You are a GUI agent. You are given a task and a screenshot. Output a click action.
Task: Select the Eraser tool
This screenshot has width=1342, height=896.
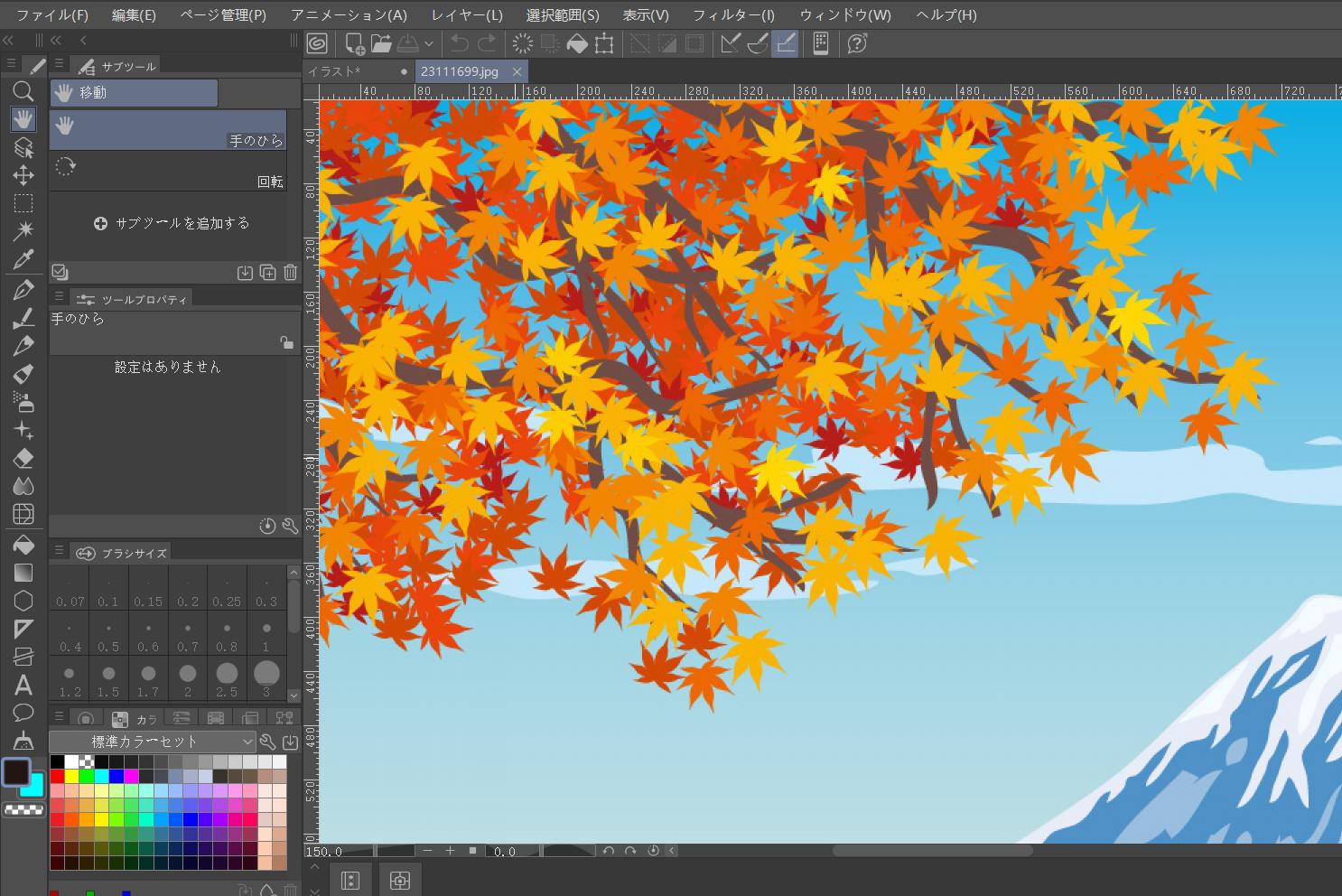tap(23, 458)
